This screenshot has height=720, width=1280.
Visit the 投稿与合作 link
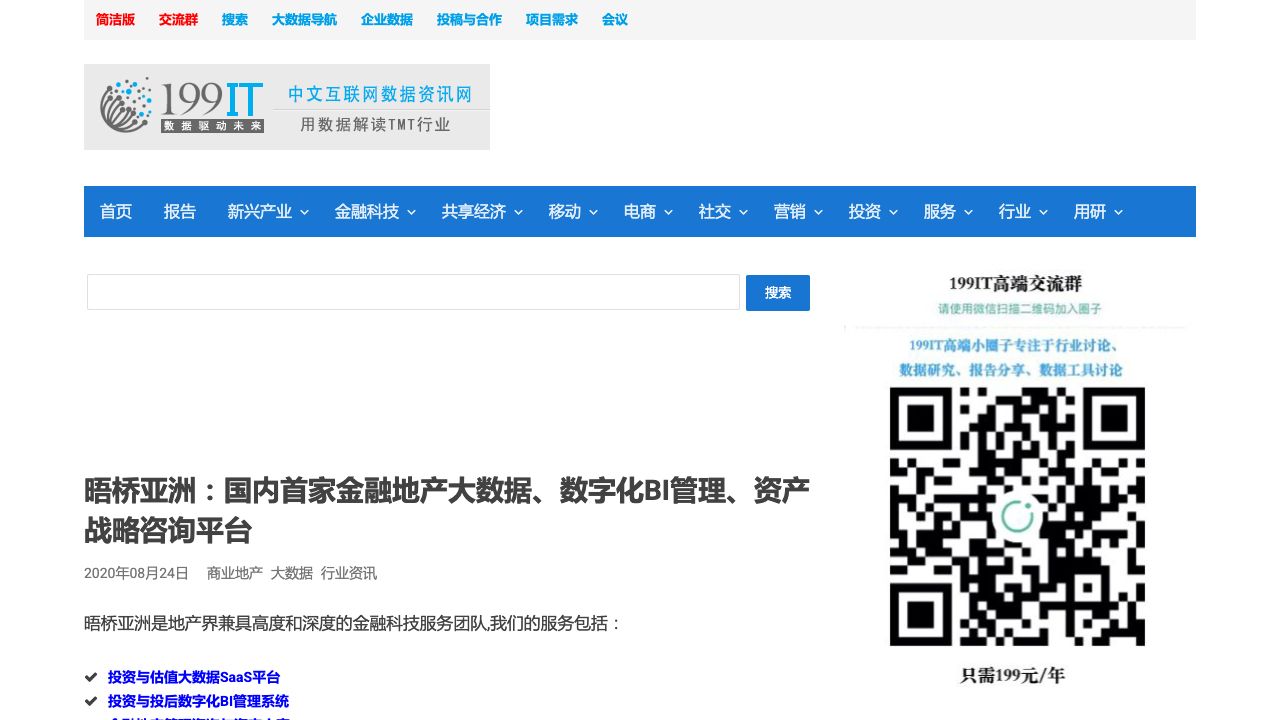pos(469,20)
